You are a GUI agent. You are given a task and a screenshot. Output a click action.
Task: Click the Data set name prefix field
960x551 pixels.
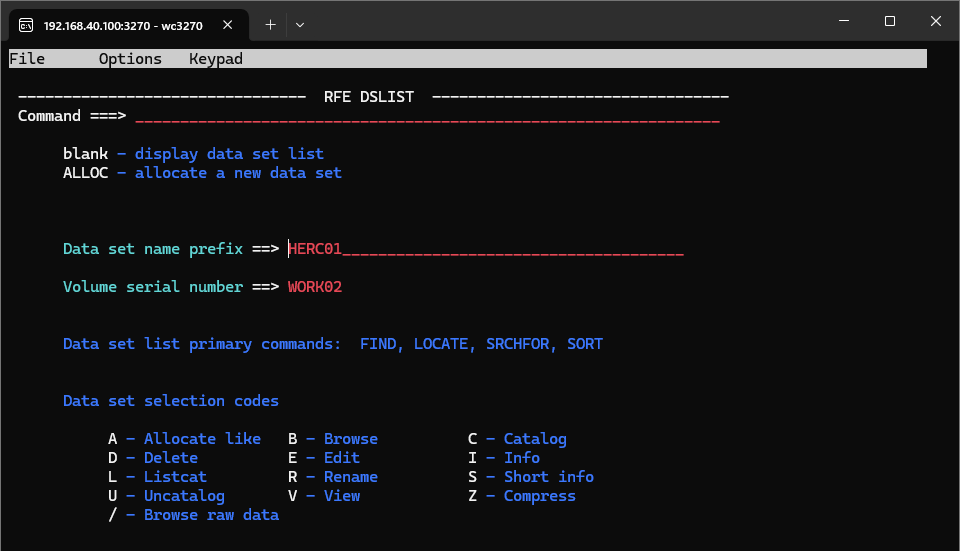click(x=486, y=249)
